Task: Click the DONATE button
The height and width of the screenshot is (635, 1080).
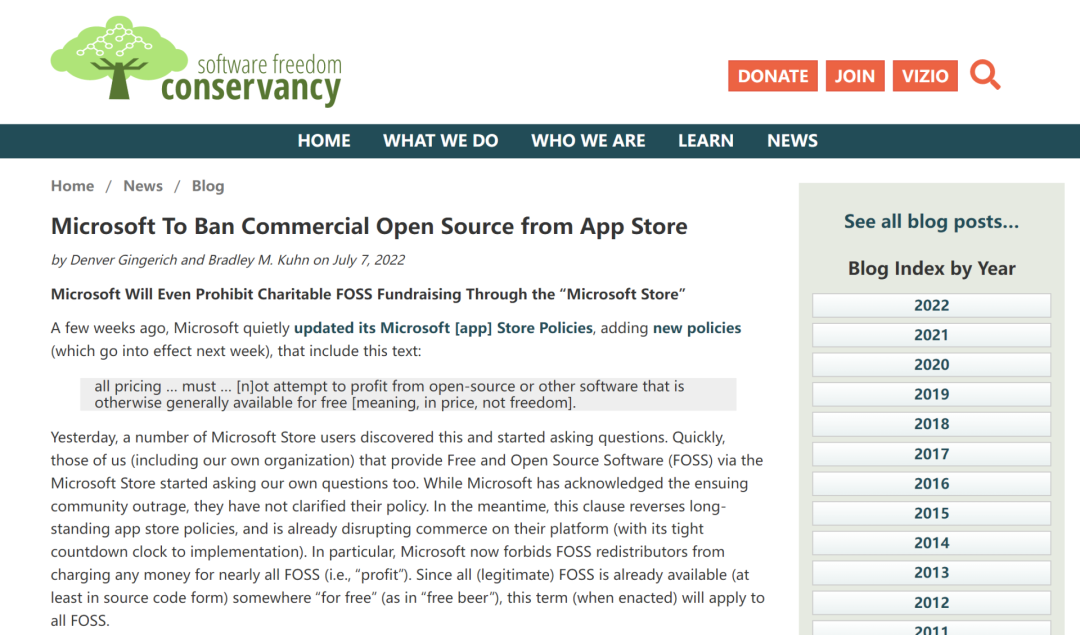Action: point(773,76)
